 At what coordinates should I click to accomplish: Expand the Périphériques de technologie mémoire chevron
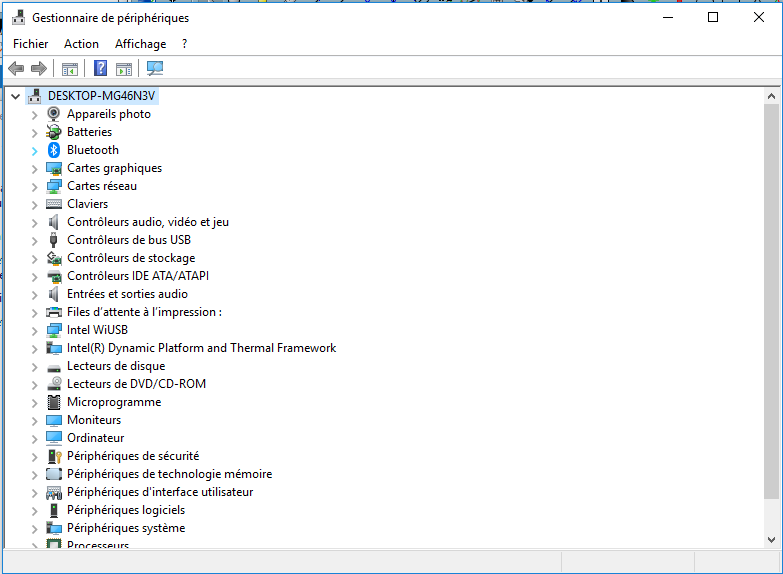pyautogui.click(x=34, y=475)
